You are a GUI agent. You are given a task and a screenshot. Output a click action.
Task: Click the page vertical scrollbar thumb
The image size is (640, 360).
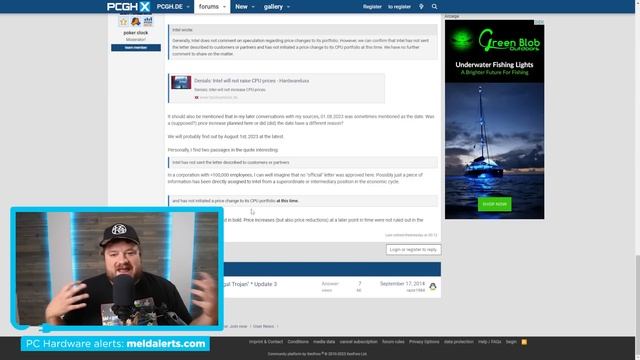click(x=637, y=296)
